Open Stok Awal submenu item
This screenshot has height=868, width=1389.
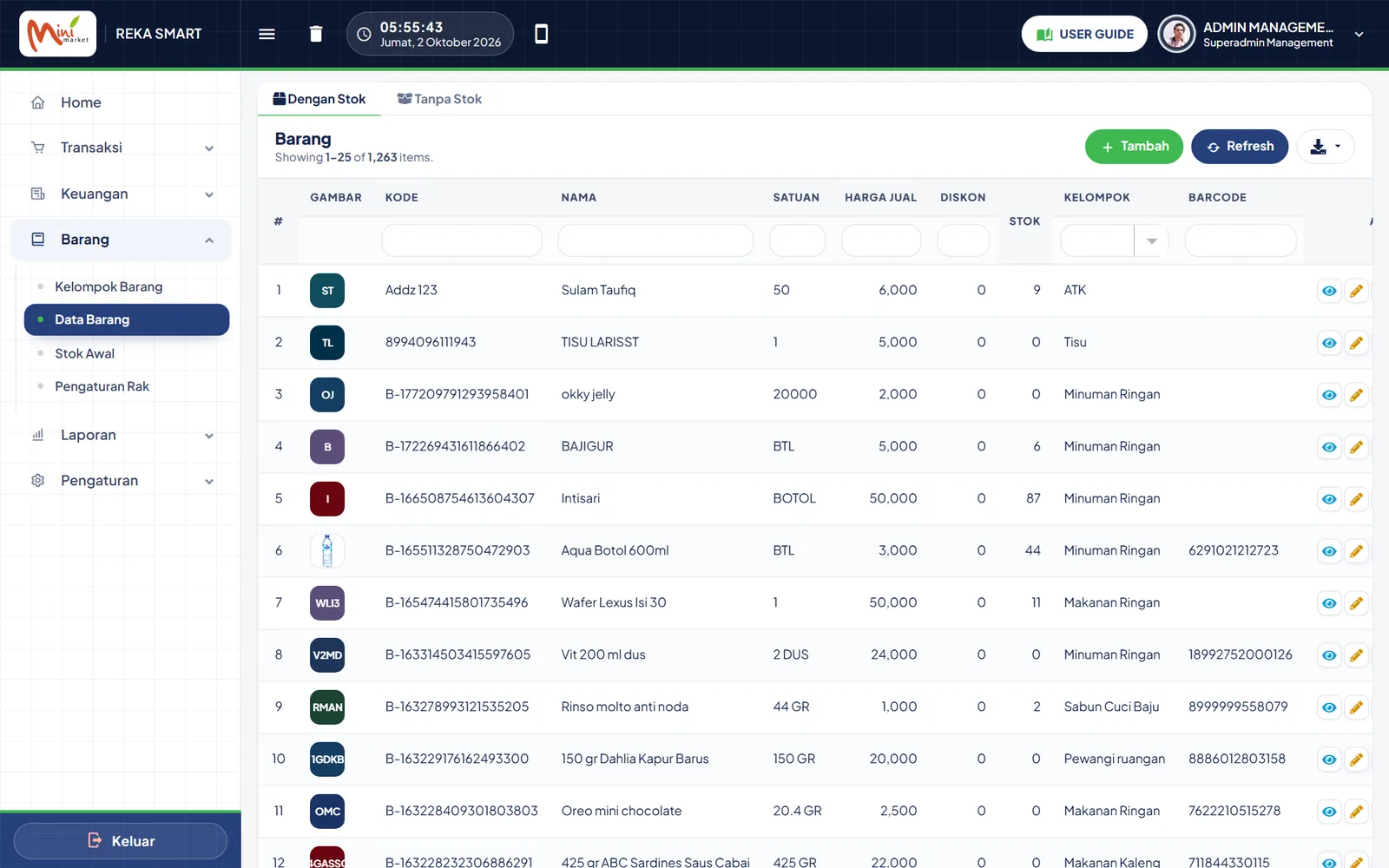(x=85, y=353)
